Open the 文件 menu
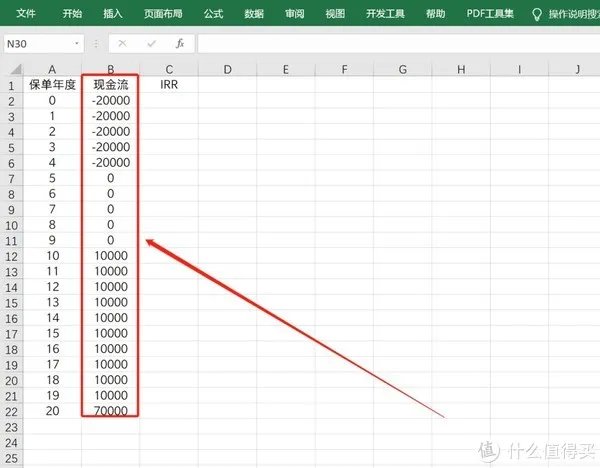 click(x=26, y=14)
